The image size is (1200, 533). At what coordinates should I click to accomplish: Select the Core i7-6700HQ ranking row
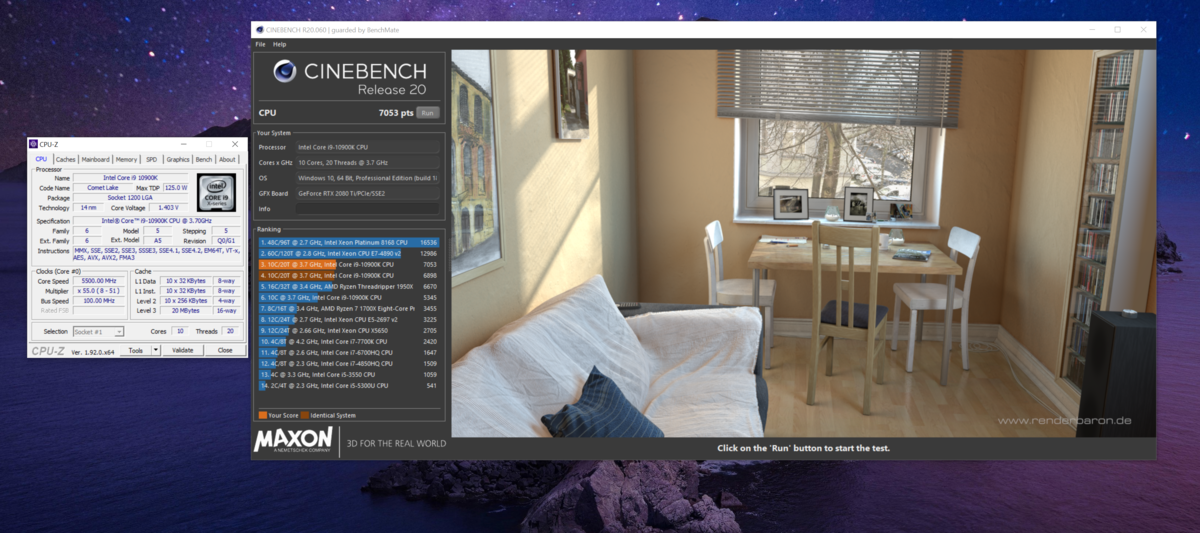[x=348, y=352]
